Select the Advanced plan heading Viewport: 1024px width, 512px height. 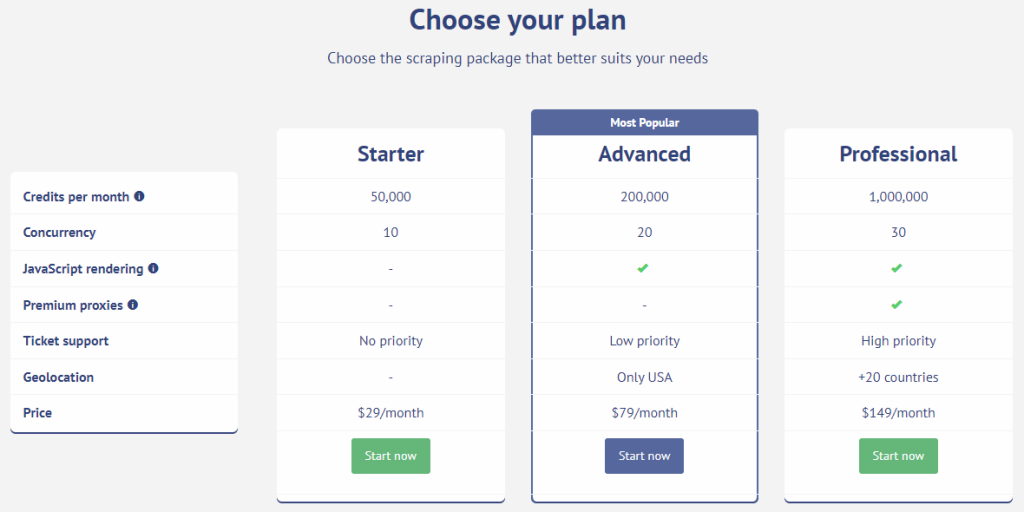(644, 154)
